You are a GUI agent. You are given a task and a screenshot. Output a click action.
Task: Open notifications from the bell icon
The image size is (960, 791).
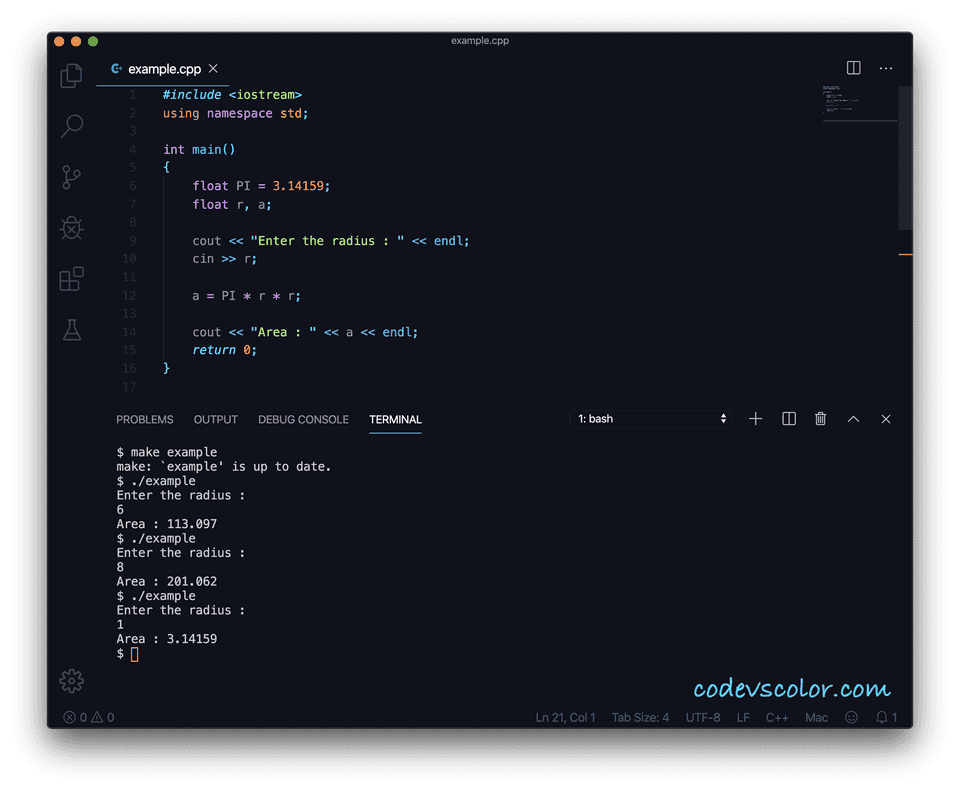click(x=884, y=717)
